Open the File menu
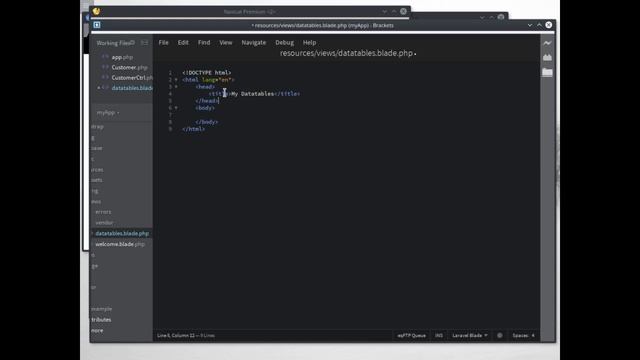Image resolution: width=640 pixels, height=360 pixels. click(163, 42)
